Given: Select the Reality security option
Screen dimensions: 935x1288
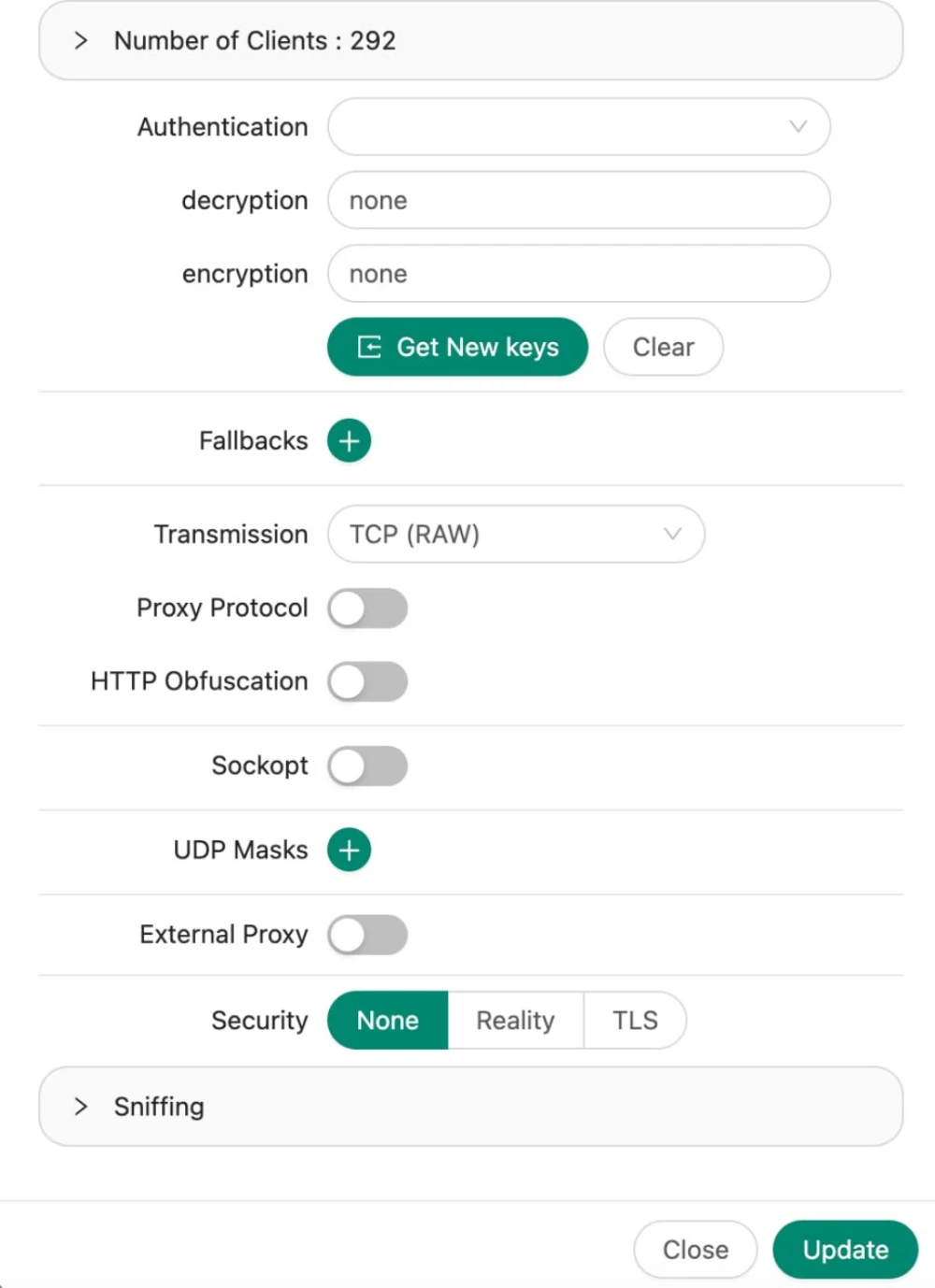Looking at the screenshot, I should tap(515, 1021).
